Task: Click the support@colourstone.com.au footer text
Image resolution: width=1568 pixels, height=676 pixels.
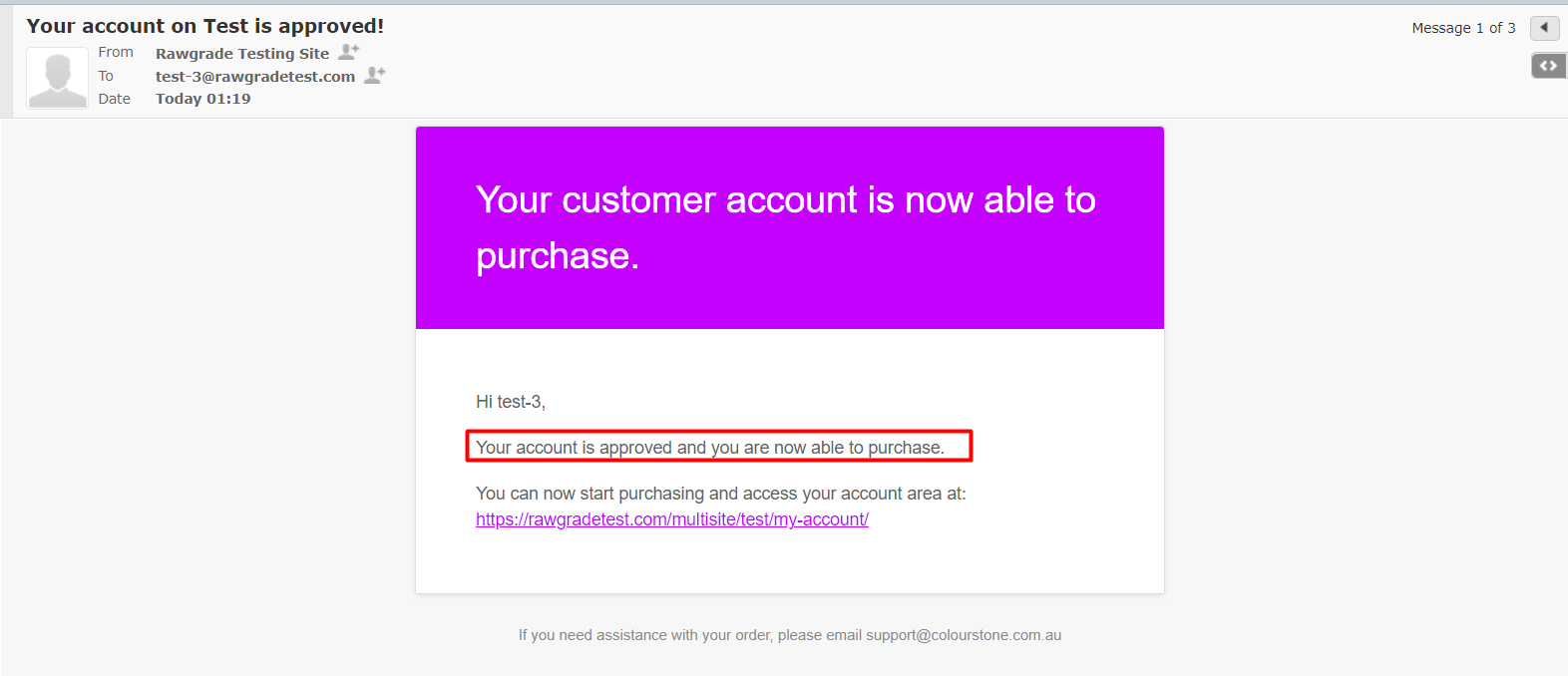Action: [964, 635]
